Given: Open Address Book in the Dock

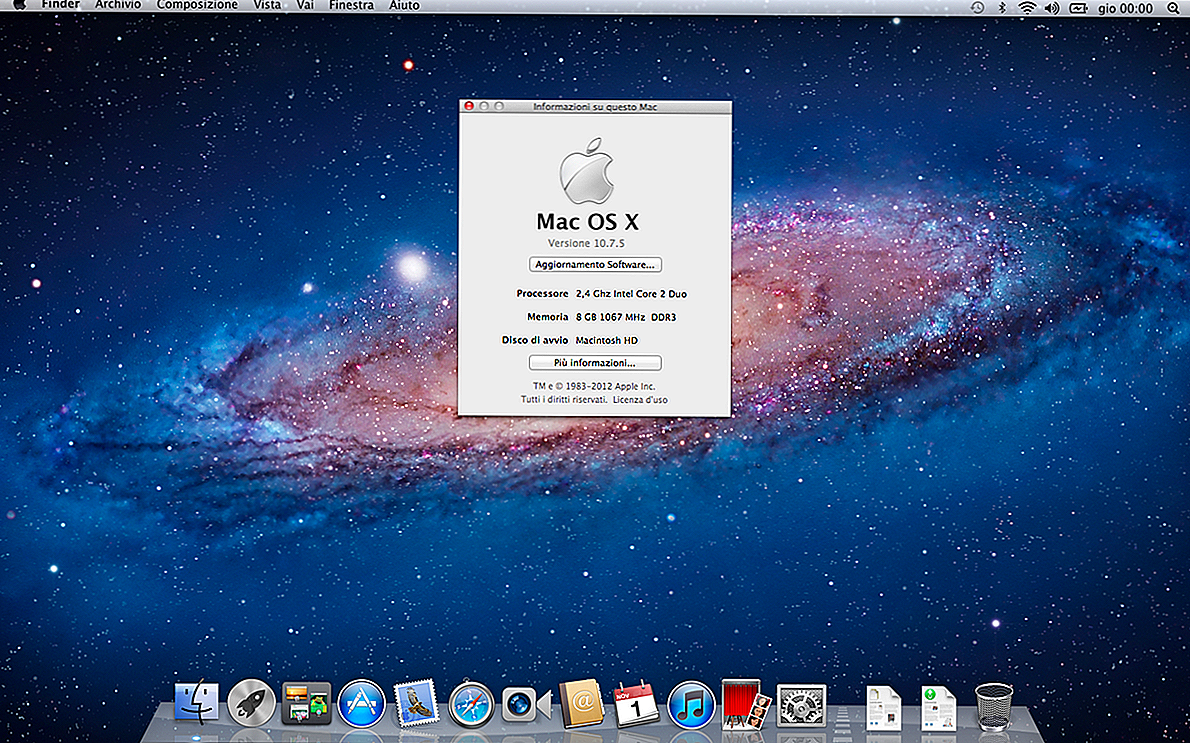Looking at the screenshot, I should [x=581, y=703].
